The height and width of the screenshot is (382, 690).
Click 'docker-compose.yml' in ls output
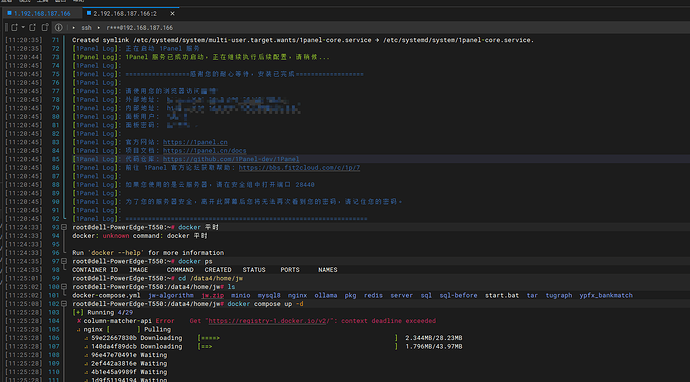click(x=106, y=295)
